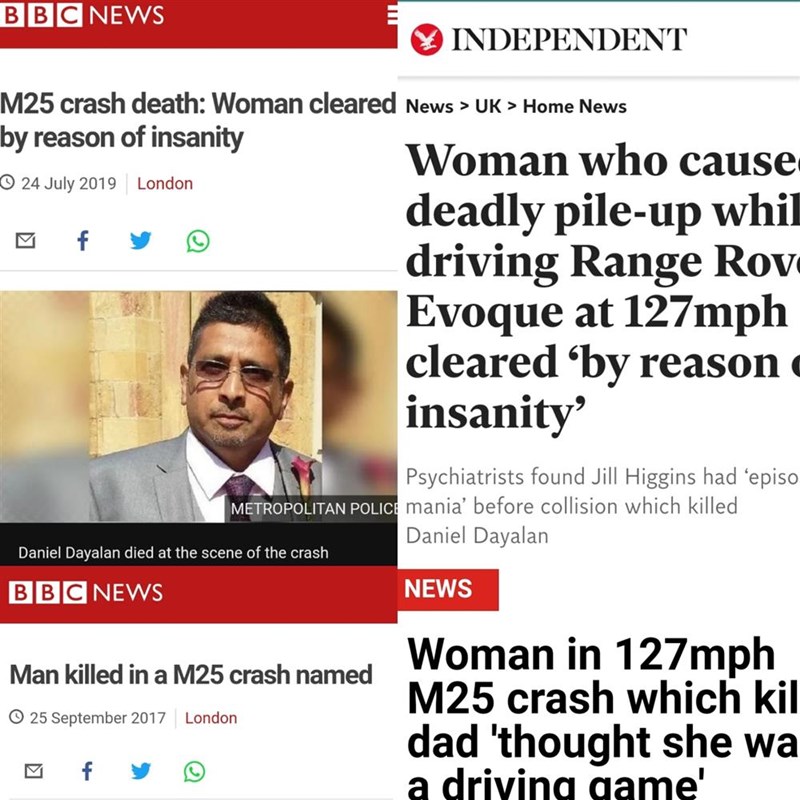This screenshot has width=800, height=800.
Task: Share top article on Twitter
Action: [141, 240]
